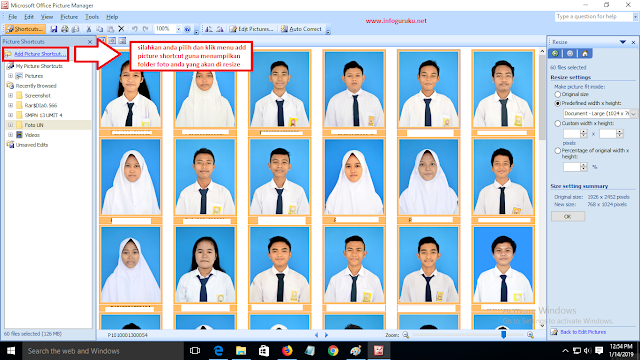Click Add Picture Shortcut link
640x360 pixels.
point(39,54)
